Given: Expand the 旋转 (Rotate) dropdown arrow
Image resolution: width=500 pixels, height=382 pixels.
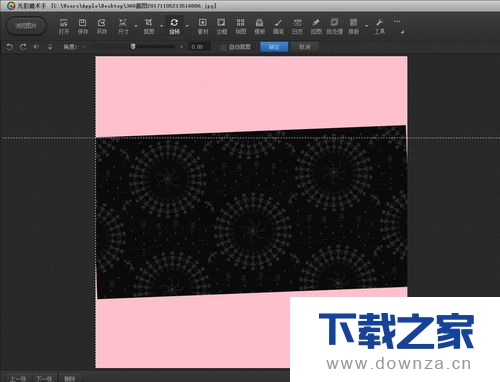Looking at the screenshot, I should tap(187, 26).
